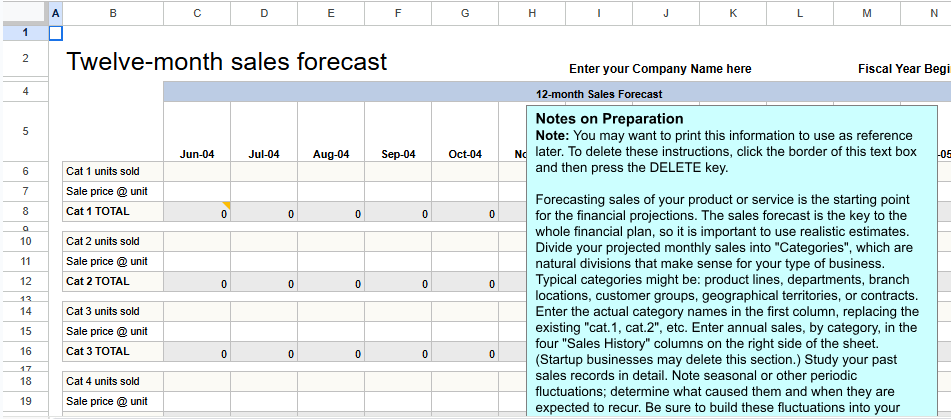Click Cat 1 units sold cell under Jul-04
Viewport: 951px width, 419px height.
point(264,172)
